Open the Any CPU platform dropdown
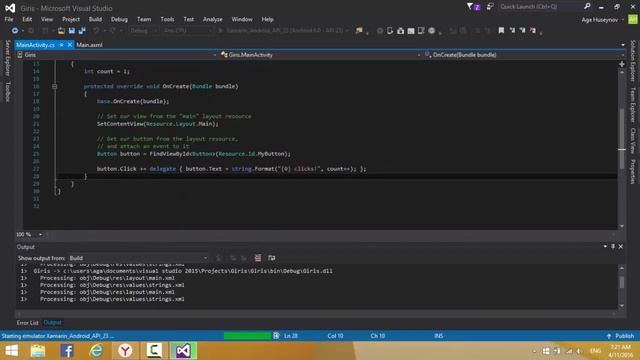This screenshot has width=640, height=360. [188, 31]
